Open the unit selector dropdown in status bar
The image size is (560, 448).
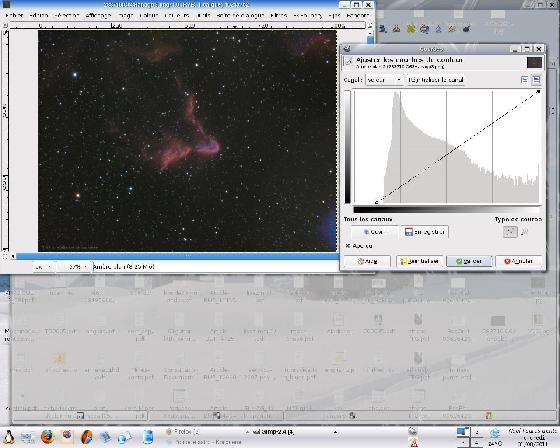[x=44, y=267]
